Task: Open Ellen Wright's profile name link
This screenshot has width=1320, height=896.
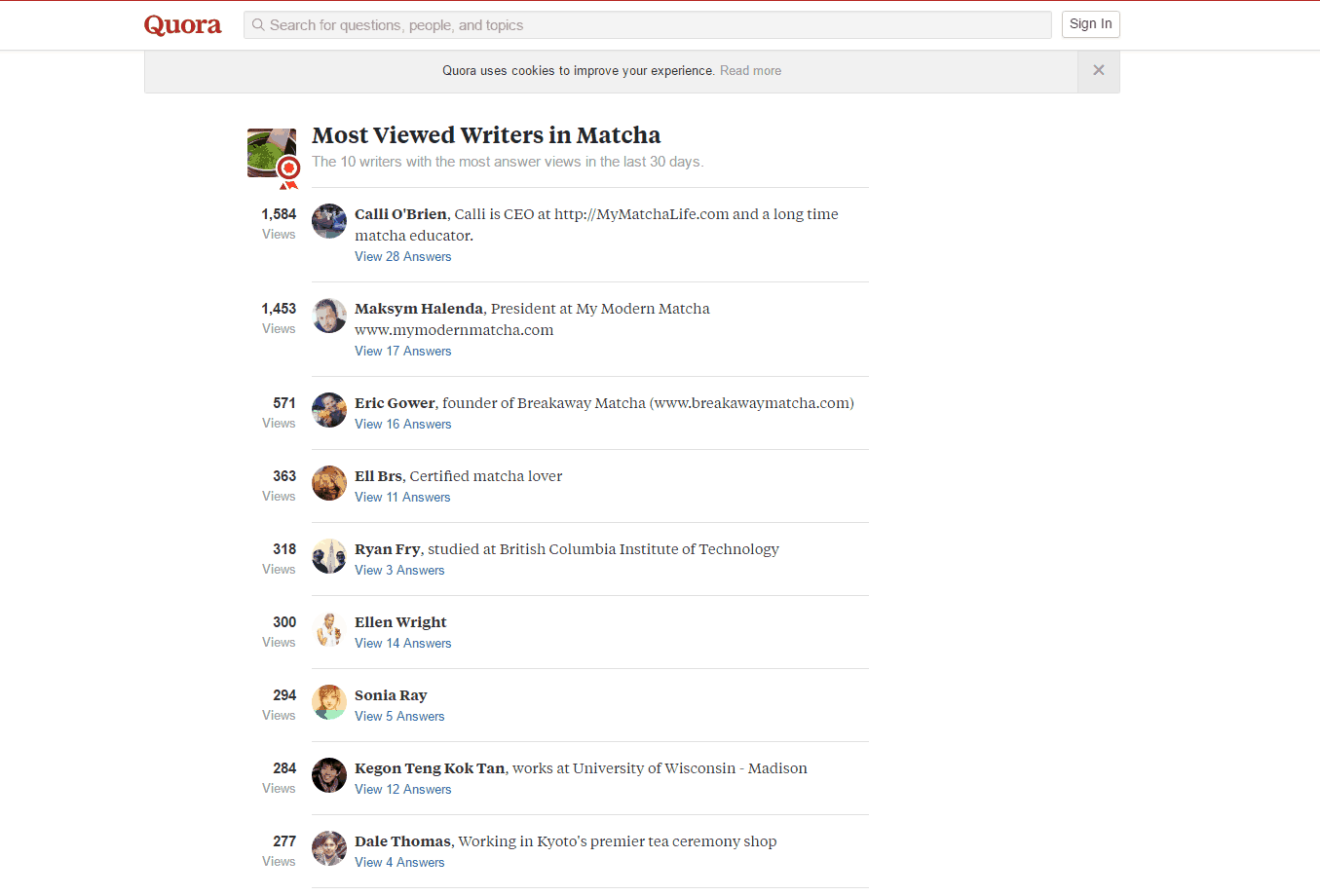Action: point(400,622)
